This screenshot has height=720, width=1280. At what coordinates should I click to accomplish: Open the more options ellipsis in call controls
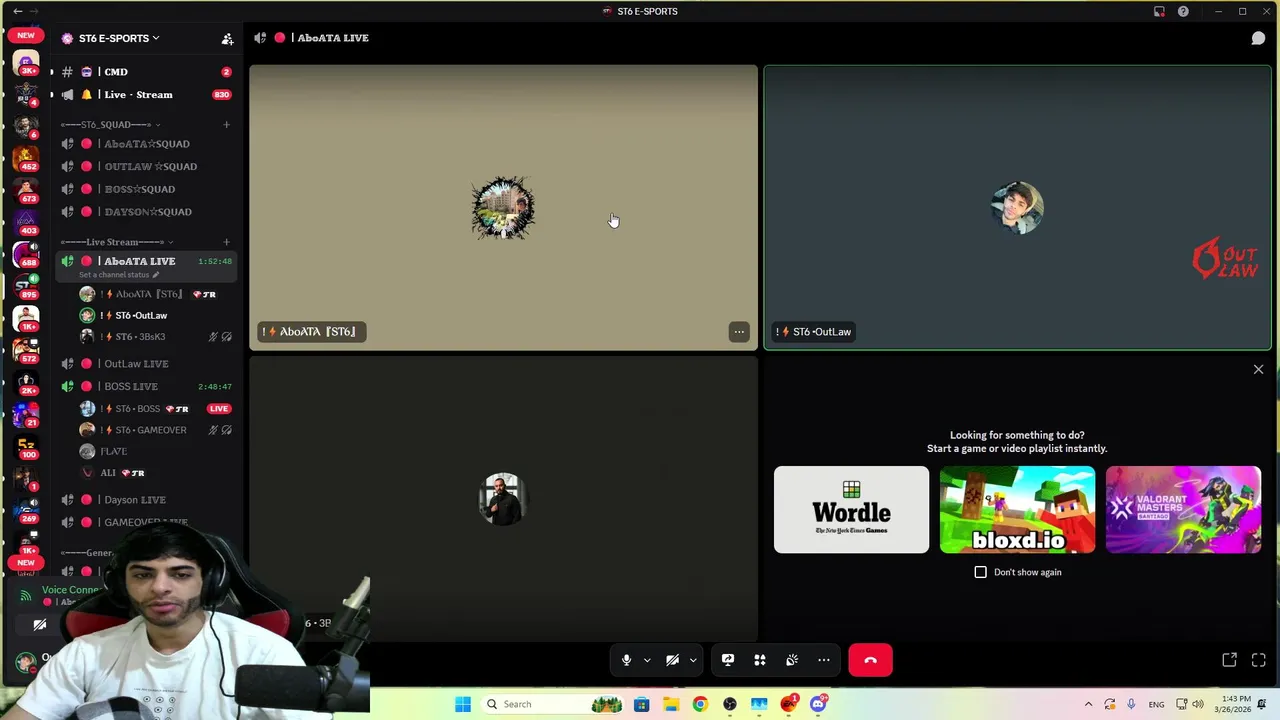[824, 660]
